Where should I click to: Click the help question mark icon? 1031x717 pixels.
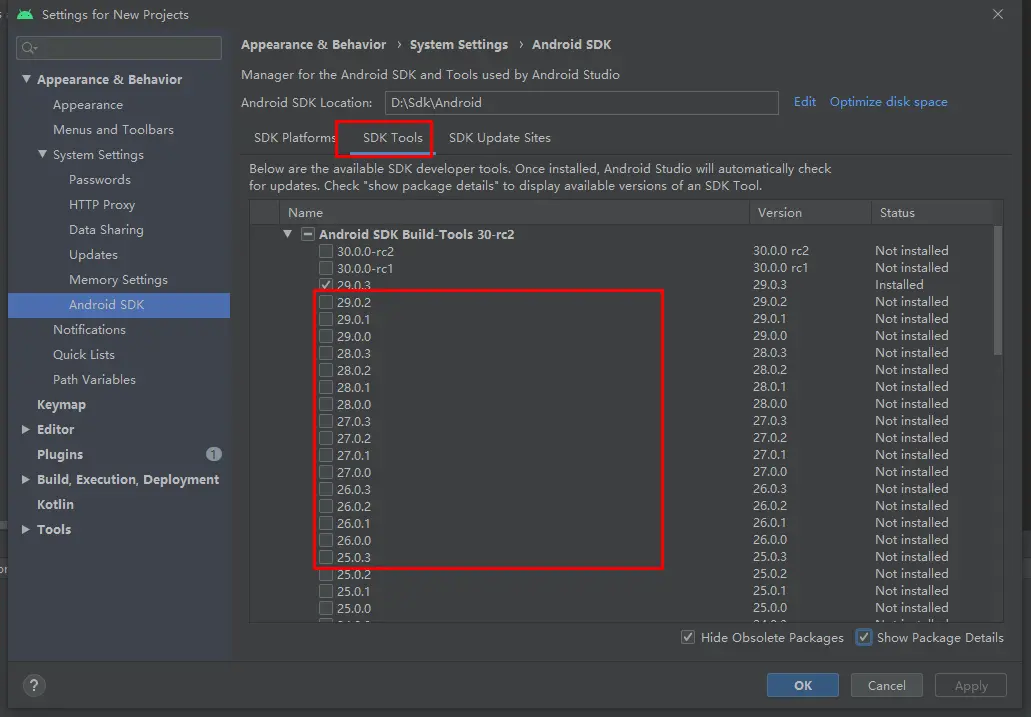34,685
